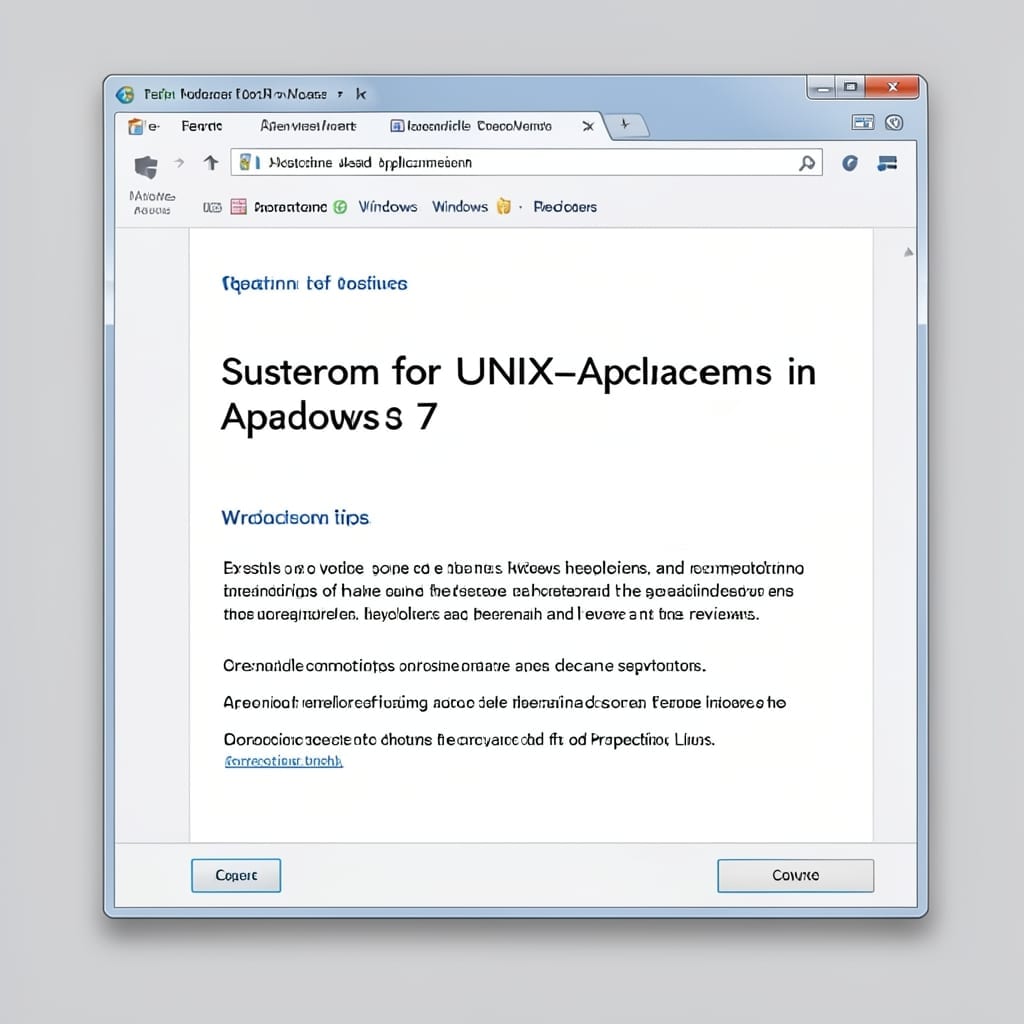This screenshot has height=1024, width=1024.
Task: Close the active tab with the X
Action: click(588, 126)
